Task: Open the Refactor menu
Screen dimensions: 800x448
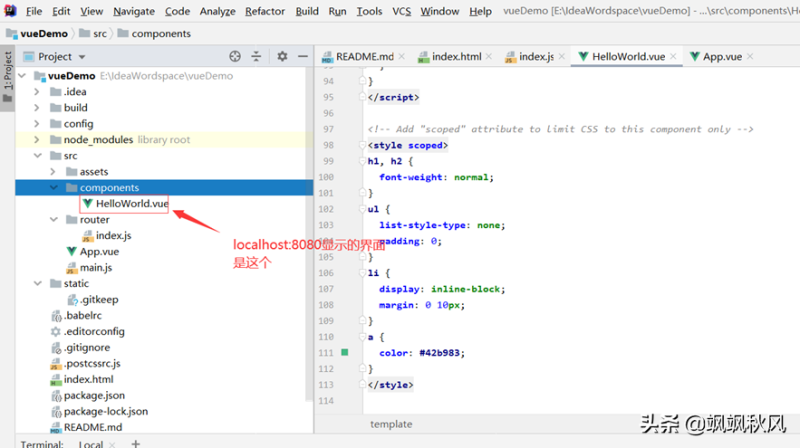Action: coord(265,11)
